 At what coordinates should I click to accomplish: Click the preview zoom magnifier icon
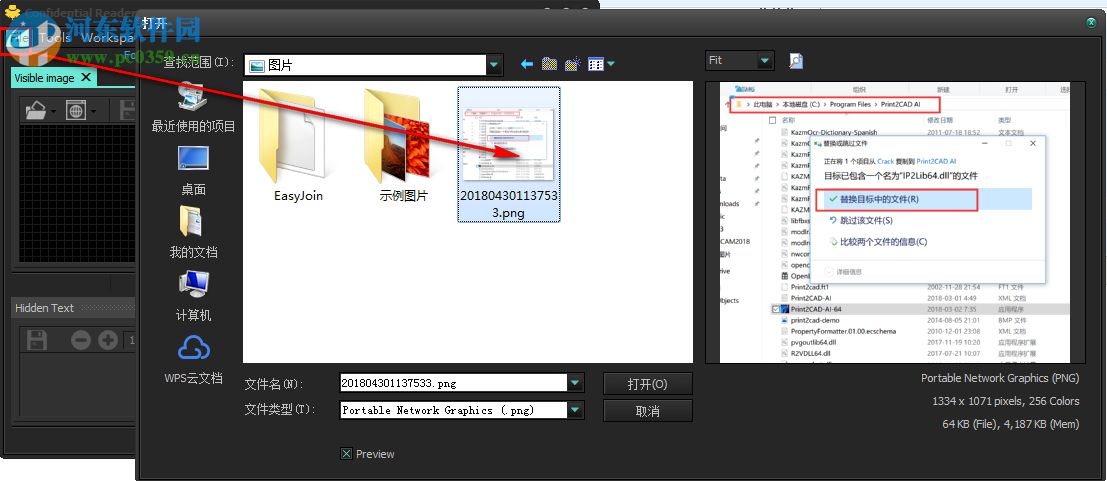[x=796, y=61]
